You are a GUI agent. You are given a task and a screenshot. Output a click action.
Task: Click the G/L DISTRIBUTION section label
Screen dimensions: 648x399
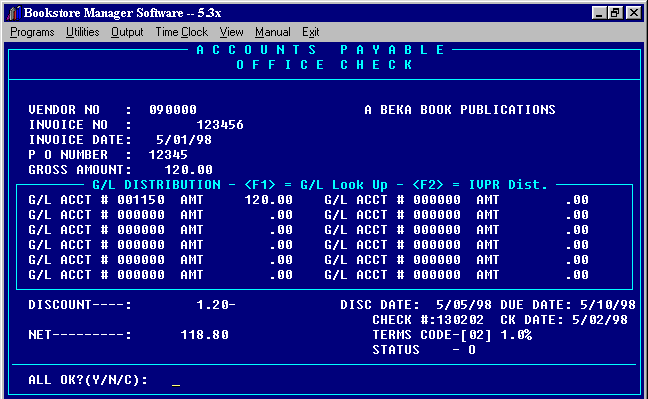click(x=156, y=185)
